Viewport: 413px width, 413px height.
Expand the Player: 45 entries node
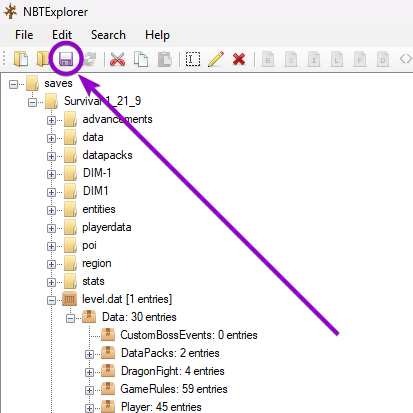pyautogui.click(x=89, y=408)
